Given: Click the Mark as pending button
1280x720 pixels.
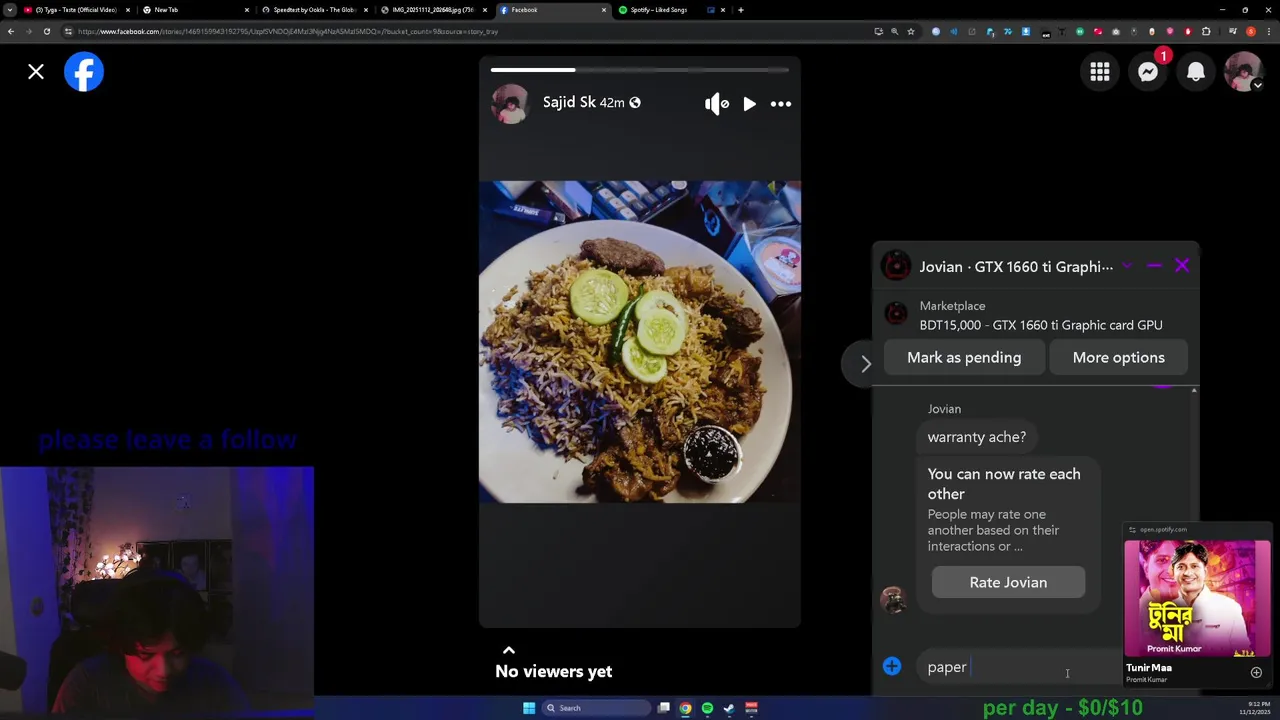Looking at the screenshot, I should point(964,358).
